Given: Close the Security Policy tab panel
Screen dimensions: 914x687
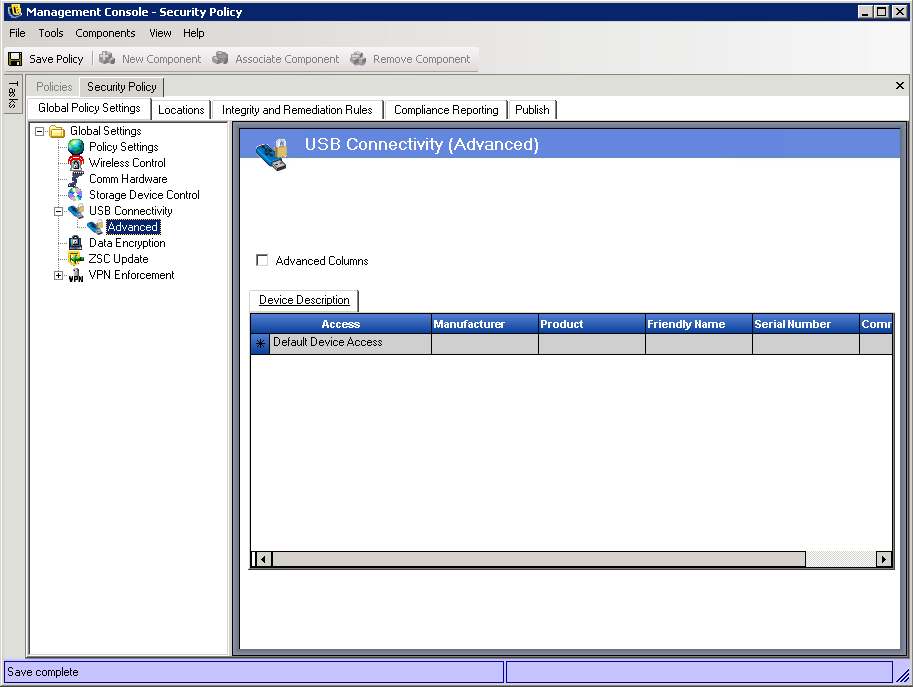Looking at the screenshot, I should point(900,86).
